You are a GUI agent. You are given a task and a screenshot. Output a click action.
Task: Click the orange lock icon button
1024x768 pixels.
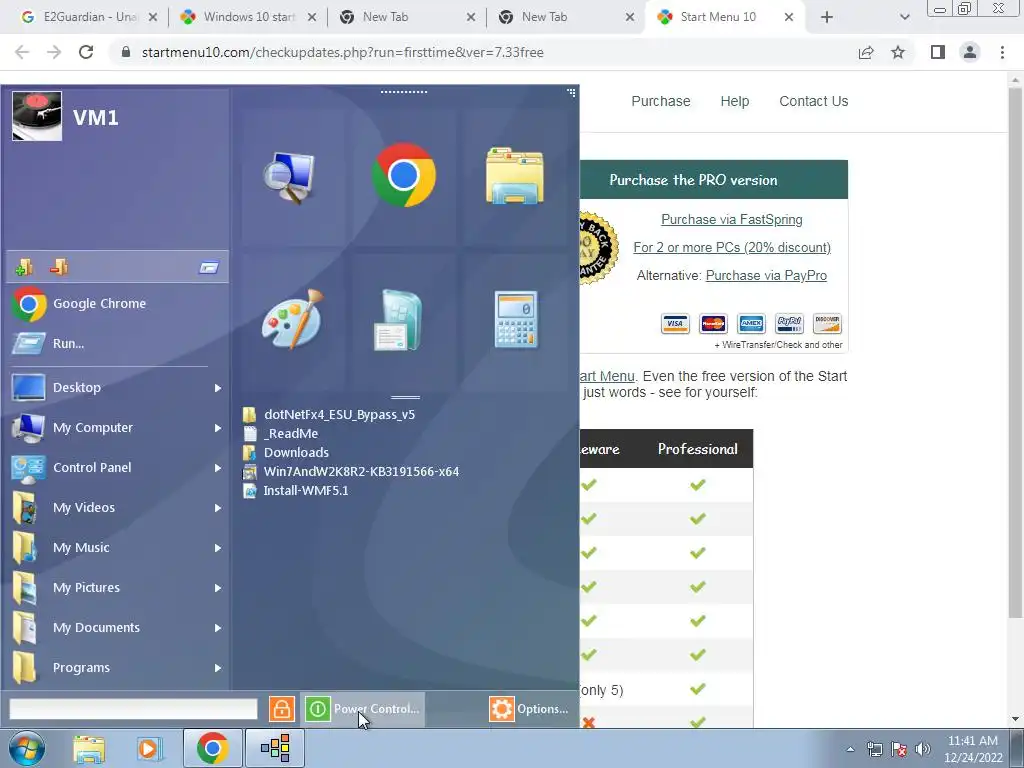coord(281,709)
